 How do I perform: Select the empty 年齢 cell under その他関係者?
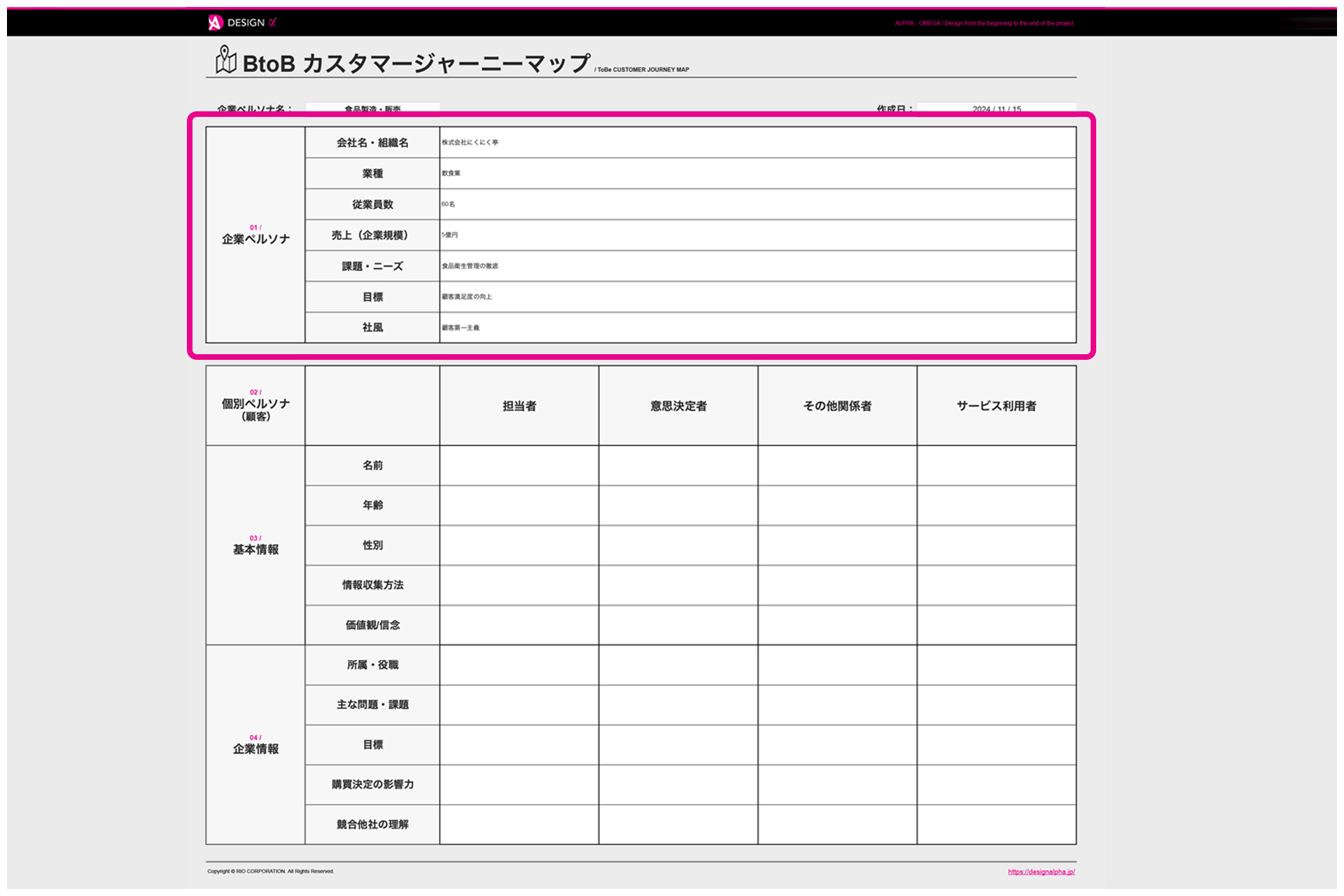(837, 505)
